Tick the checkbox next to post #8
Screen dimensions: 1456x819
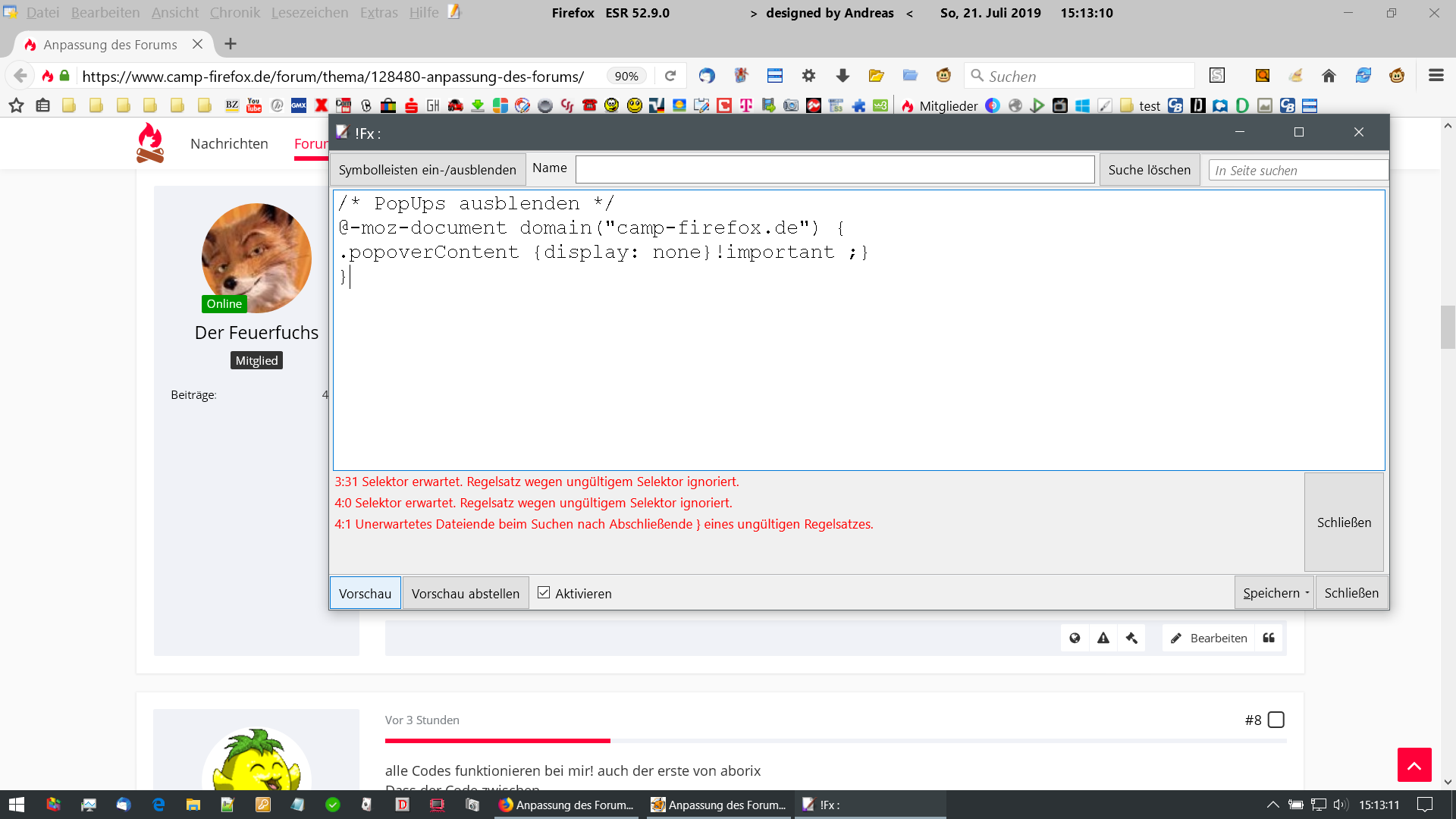pyautogui.click(x=1276, y=720)
